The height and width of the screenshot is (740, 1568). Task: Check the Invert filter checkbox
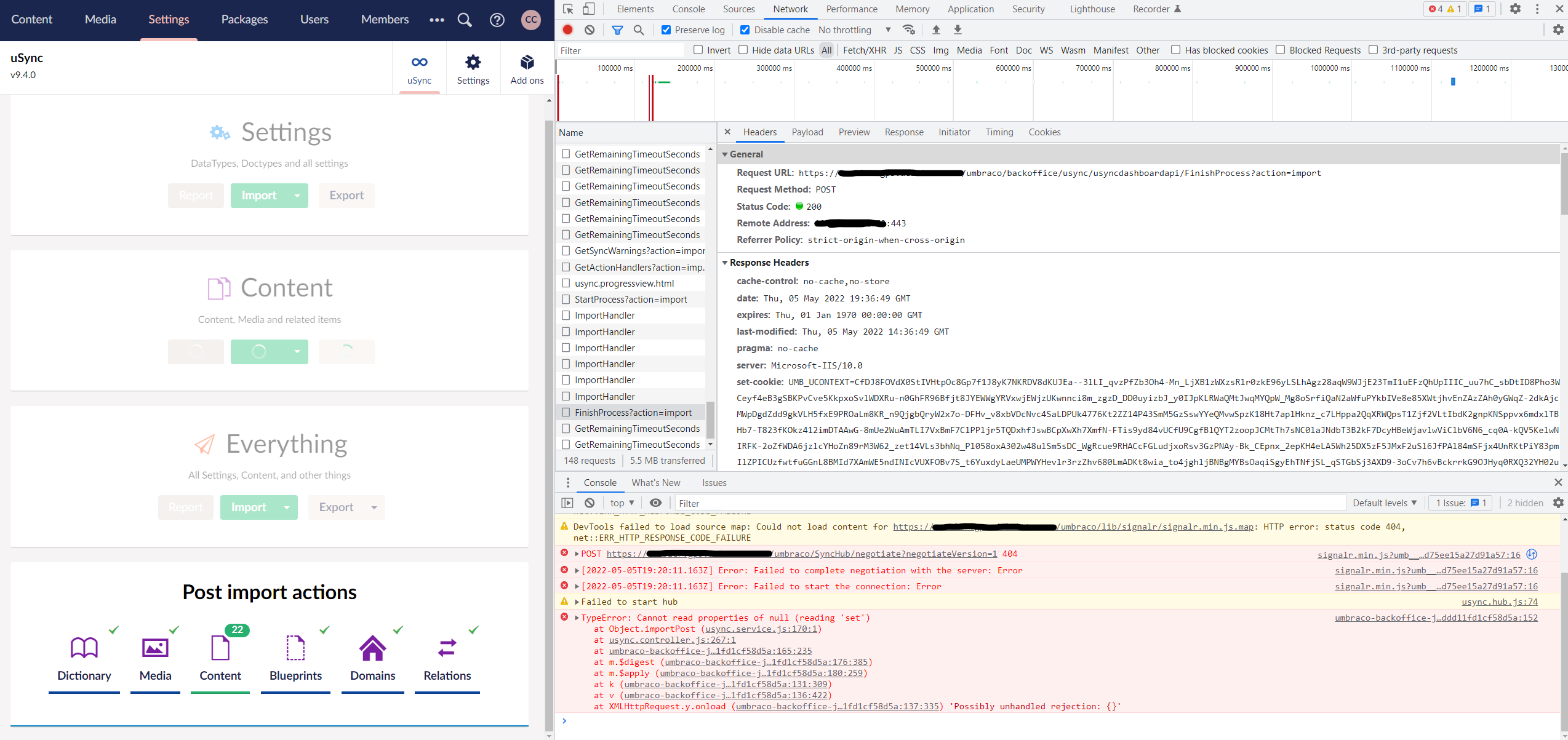point(697,50)
